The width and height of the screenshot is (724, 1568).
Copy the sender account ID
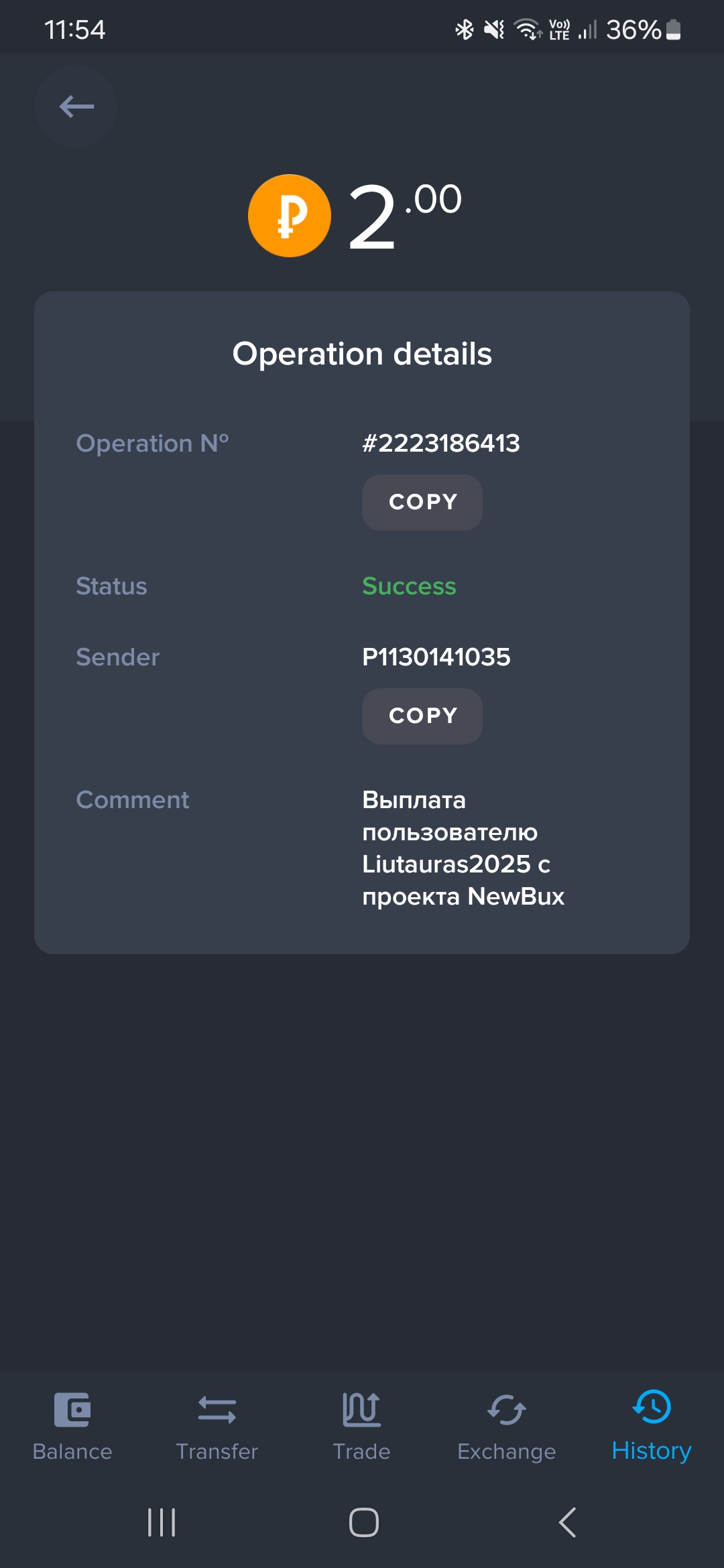[422, 716]
